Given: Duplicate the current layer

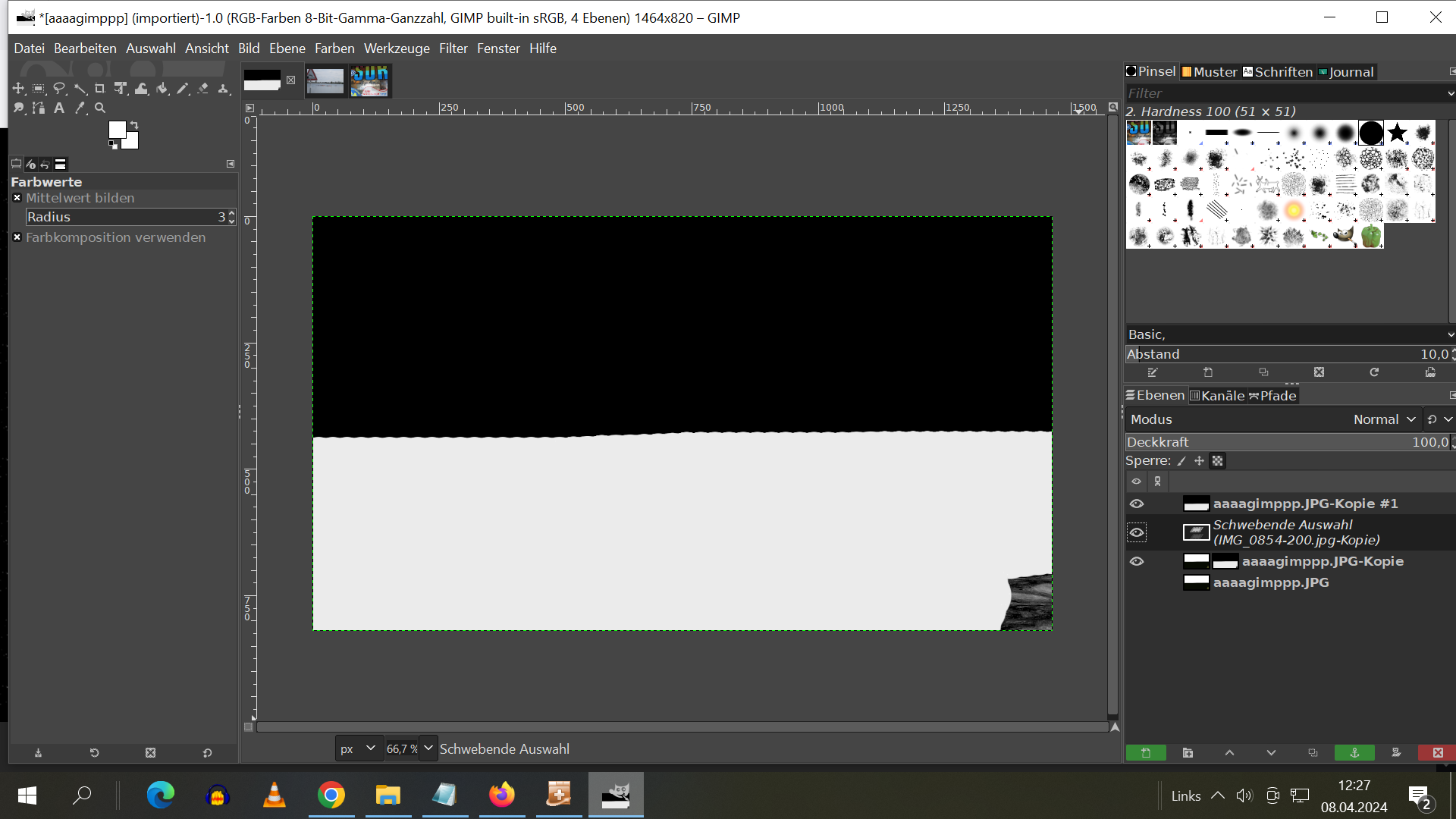Looking at the screenshot, I should click(1313, 752).
